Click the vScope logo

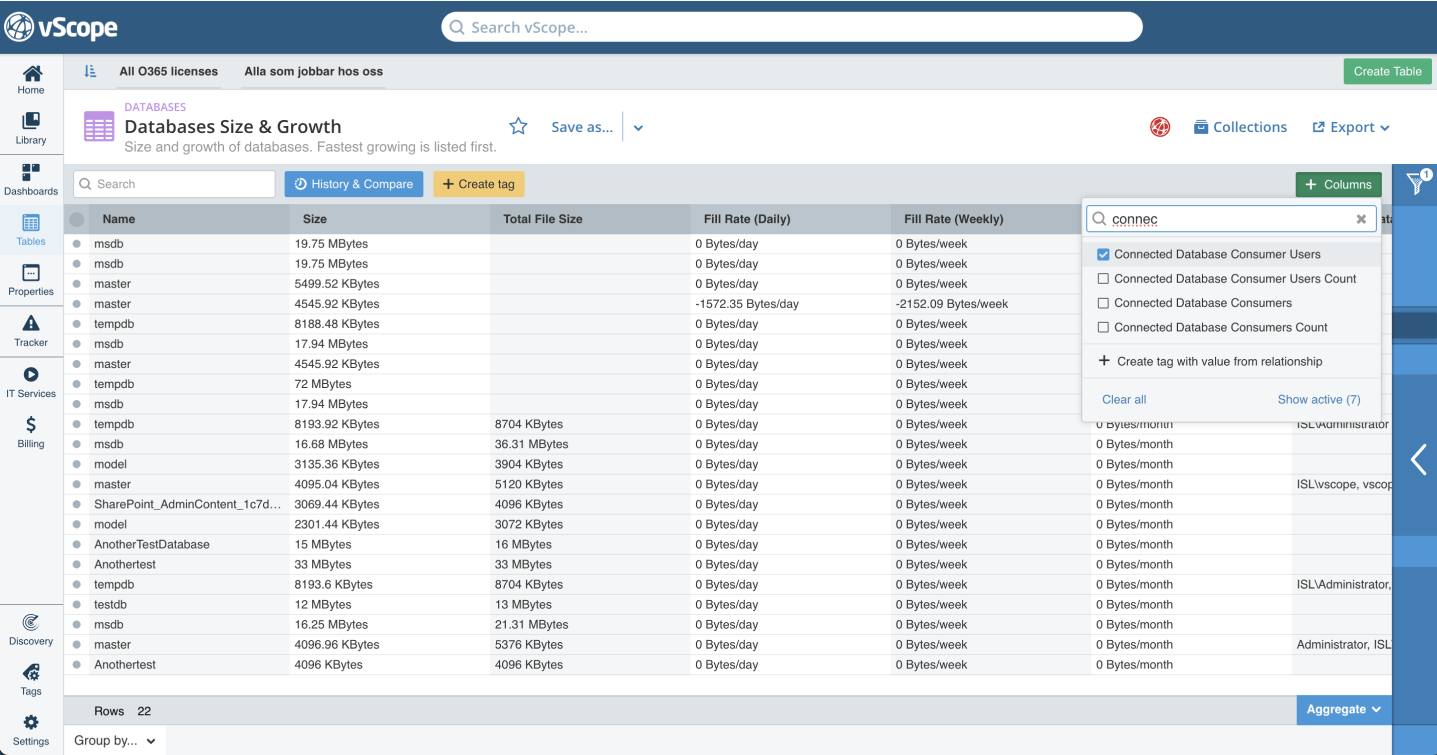click(x=61, y=27)
